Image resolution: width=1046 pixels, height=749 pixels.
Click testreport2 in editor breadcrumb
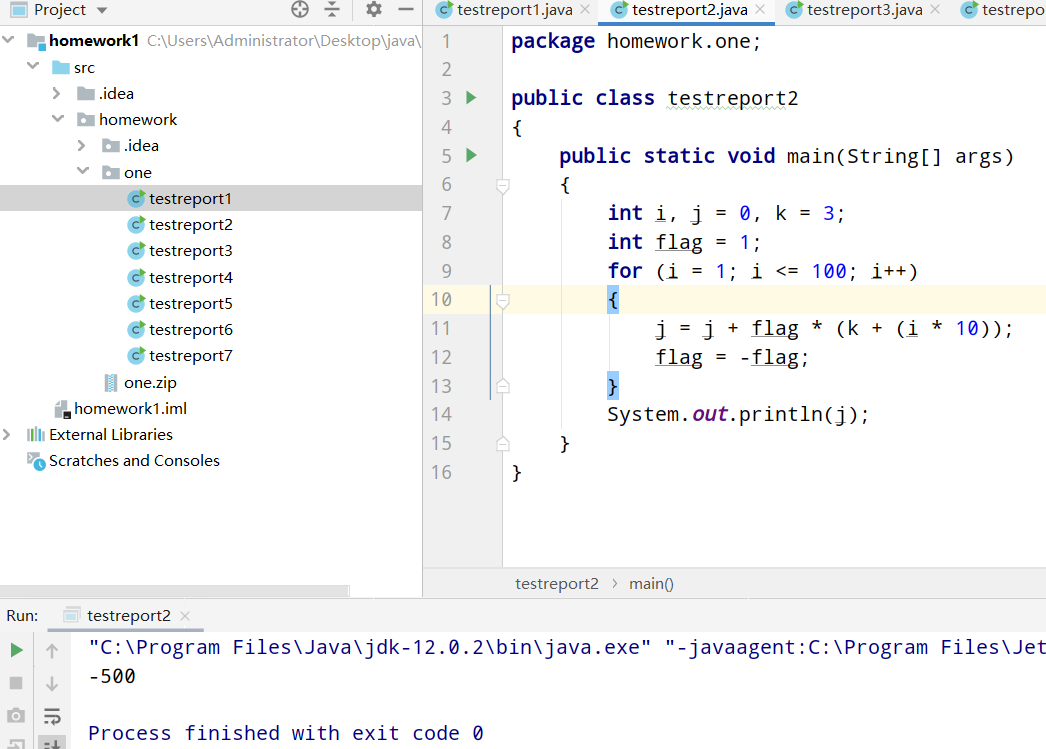556,584
